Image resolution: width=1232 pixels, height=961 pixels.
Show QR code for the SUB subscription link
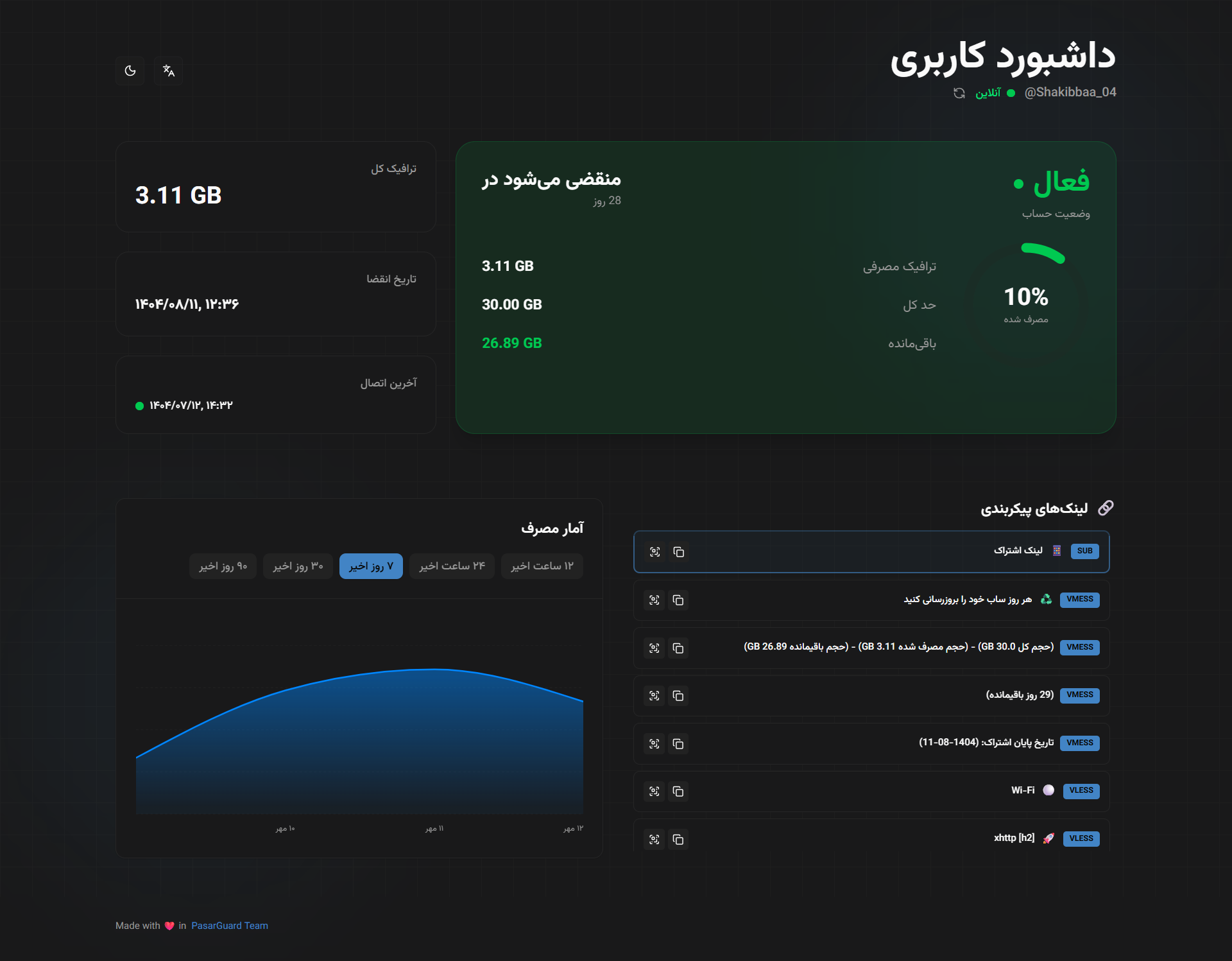(x=654, y=552)
